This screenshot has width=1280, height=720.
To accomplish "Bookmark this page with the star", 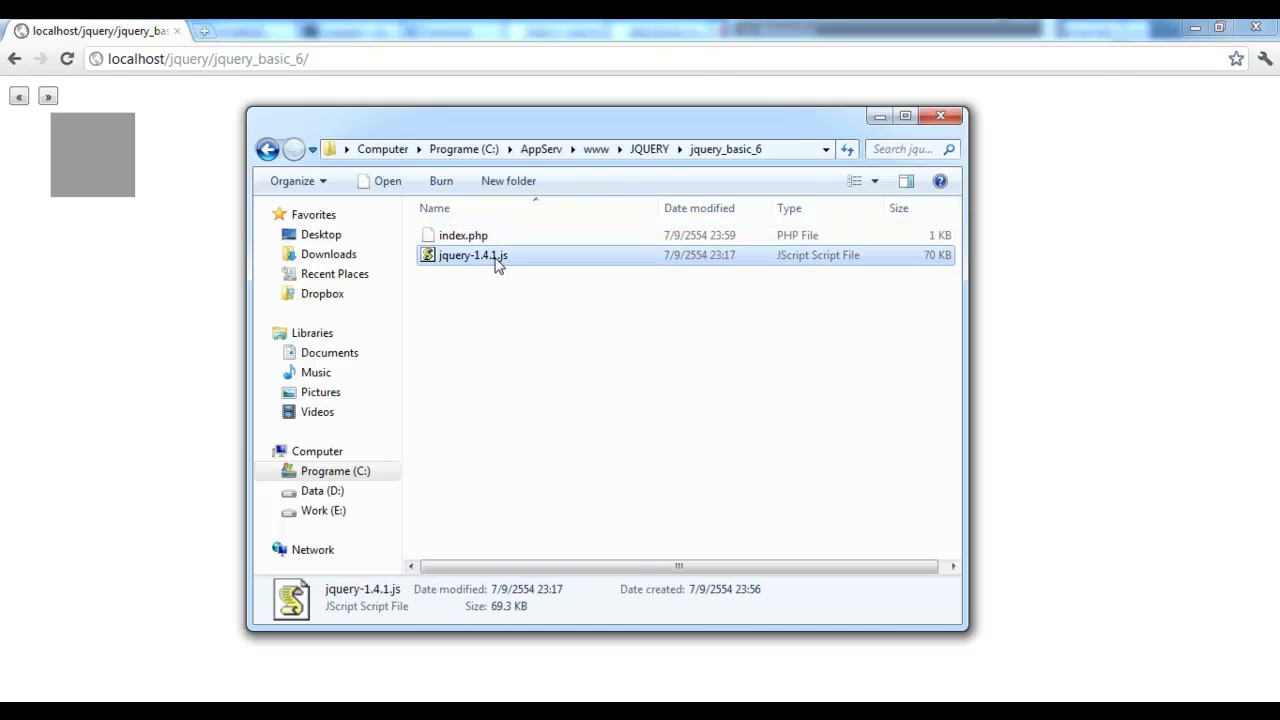I will click(1236, 59).
